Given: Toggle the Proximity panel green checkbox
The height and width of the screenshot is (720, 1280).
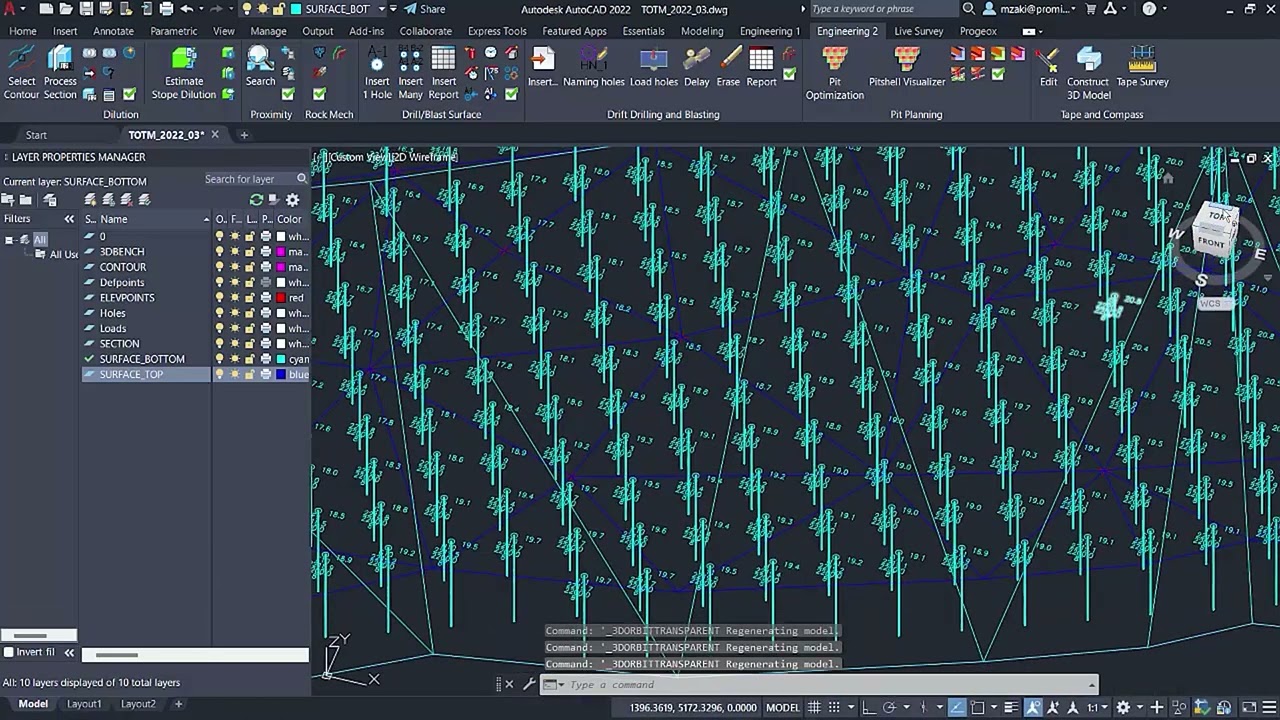Looking at the screenshot, I should tap(288, 94).
